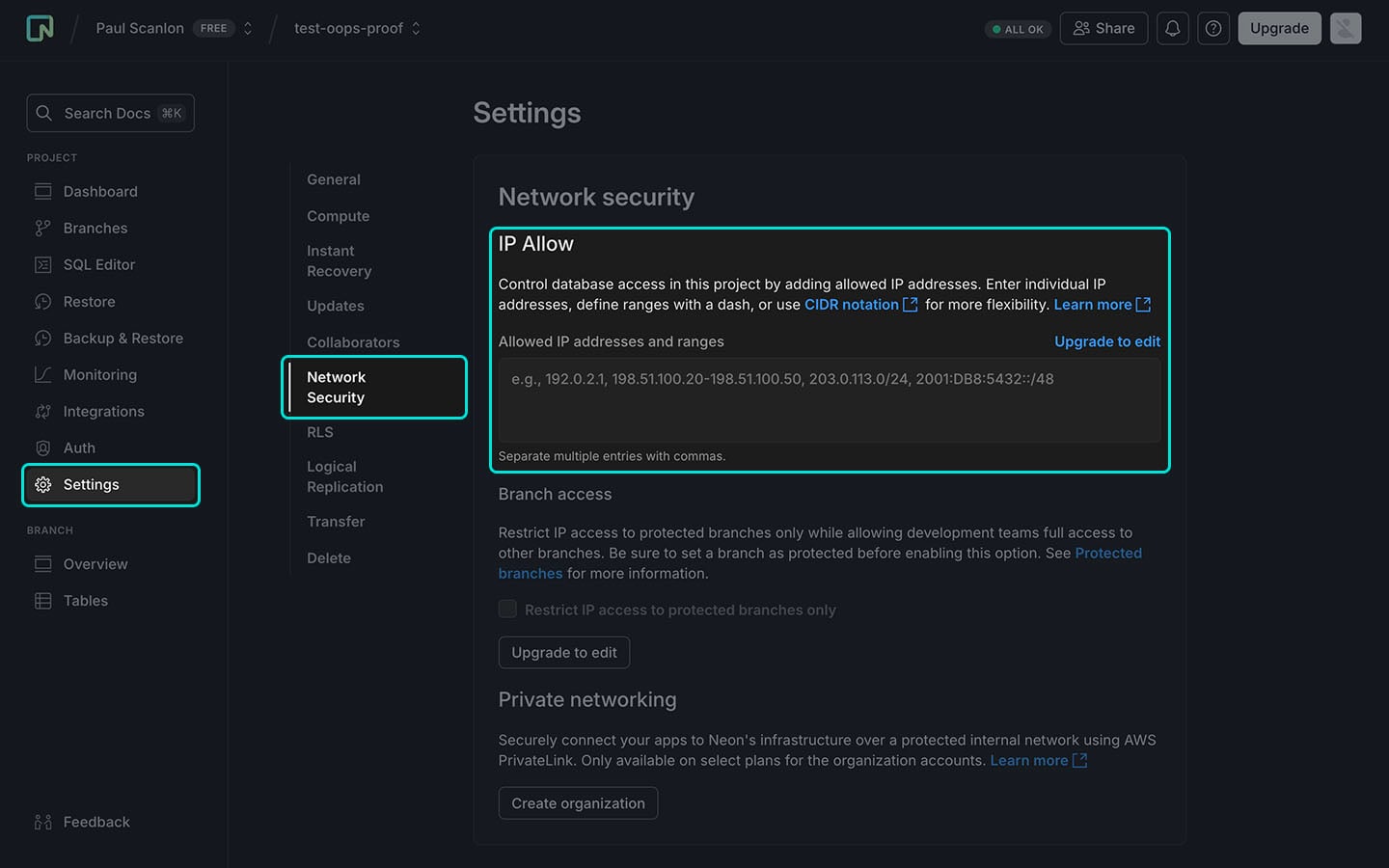Select the Branches sidebar icon
Viewport: 1389px width, 868px height.
pyautogui.click(x=42, y=228)
